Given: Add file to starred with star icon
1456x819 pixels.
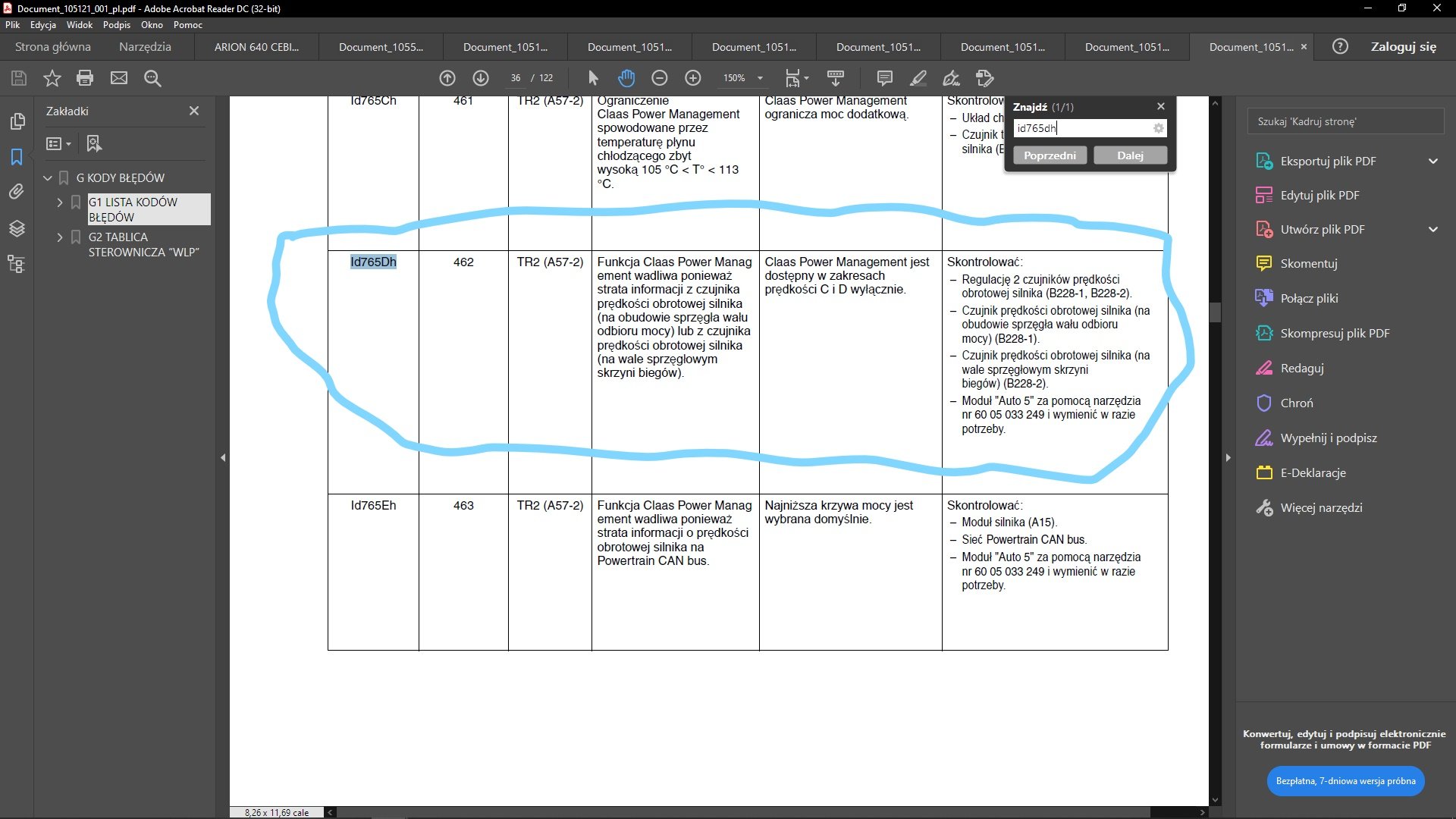Looking at the screenshot, I should click(x=52, y=78).
